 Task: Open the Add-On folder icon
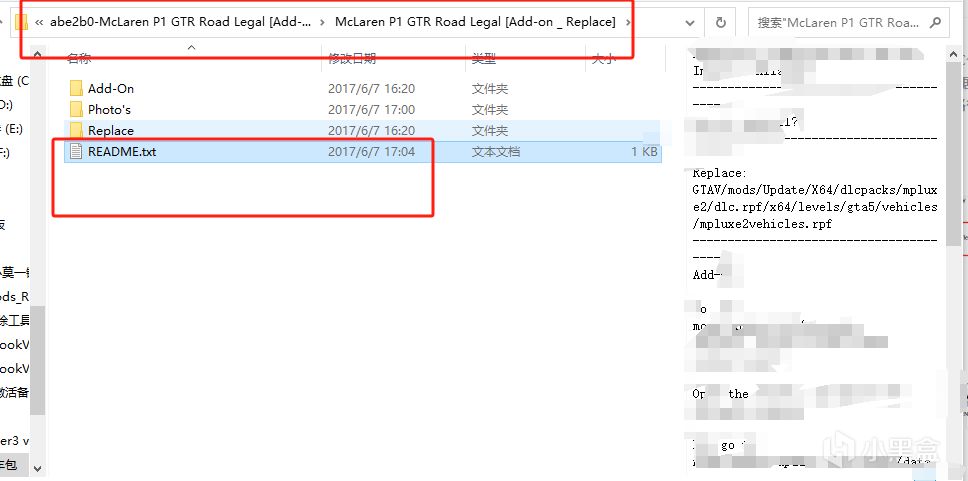(76, 88)
